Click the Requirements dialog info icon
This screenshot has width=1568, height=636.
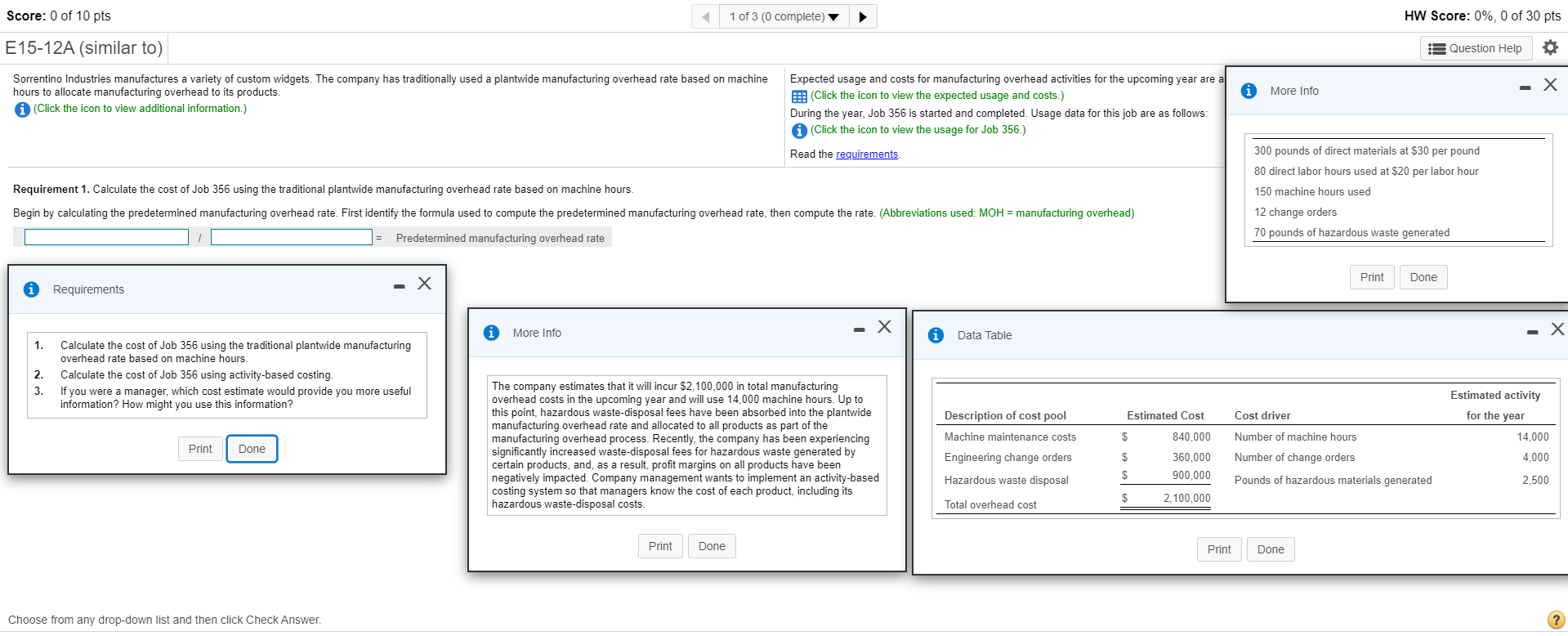(31, 289)
